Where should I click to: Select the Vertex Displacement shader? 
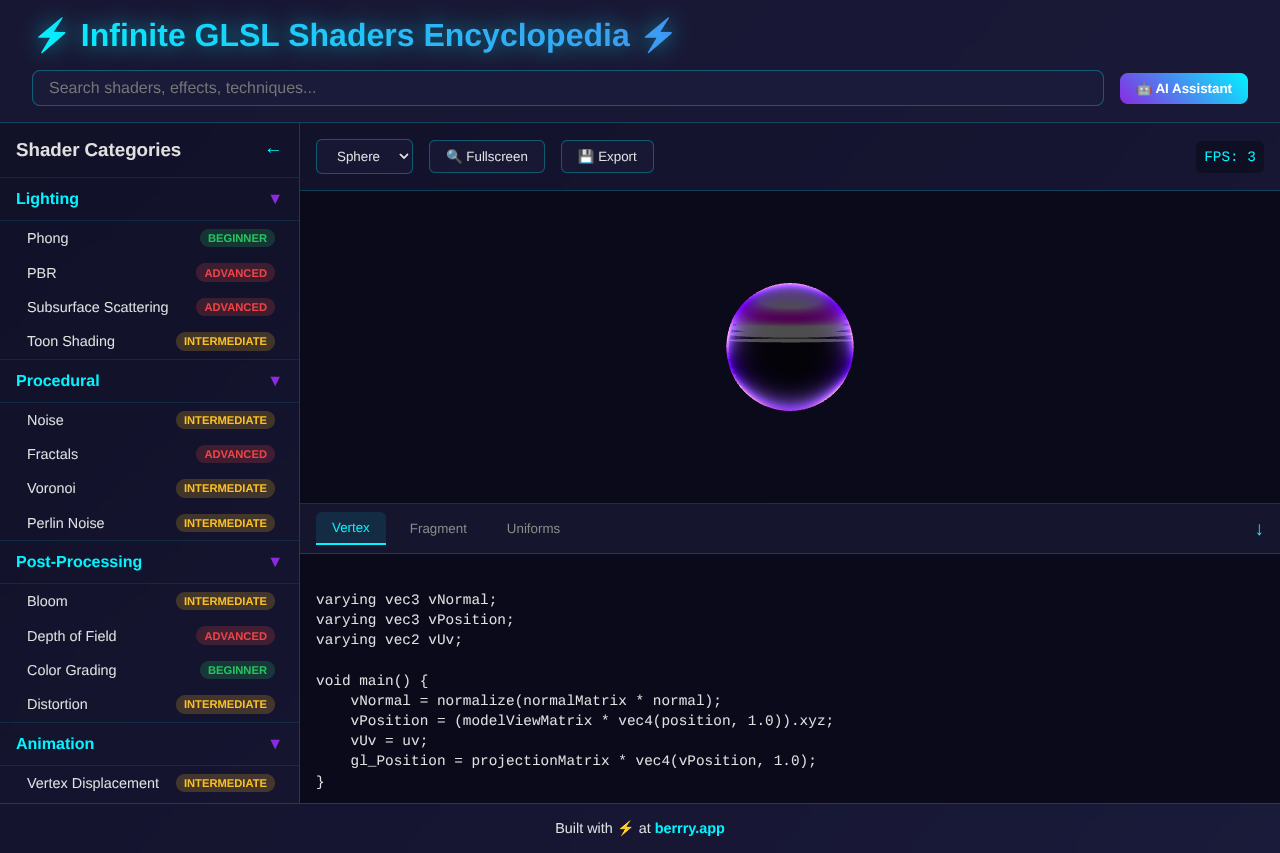(92, 783)
